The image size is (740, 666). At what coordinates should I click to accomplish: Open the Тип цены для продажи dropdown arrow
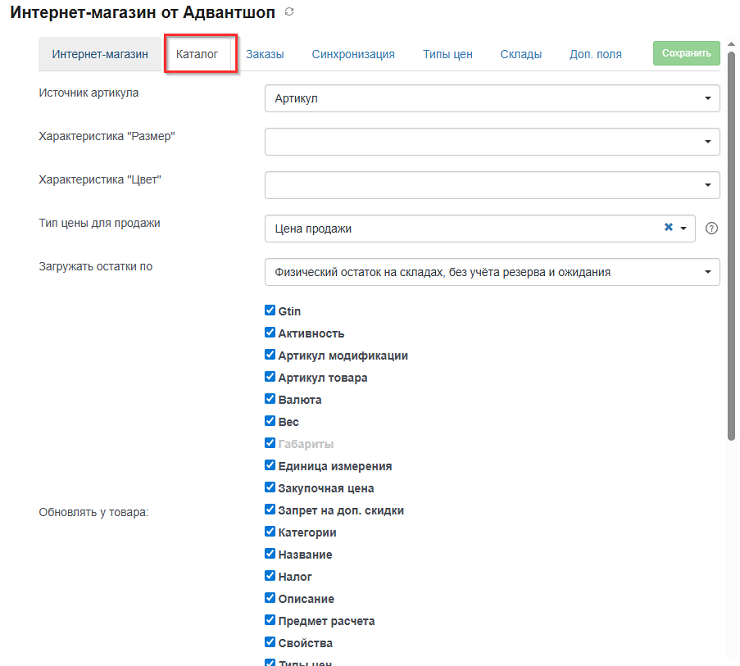tap(683, 228)
